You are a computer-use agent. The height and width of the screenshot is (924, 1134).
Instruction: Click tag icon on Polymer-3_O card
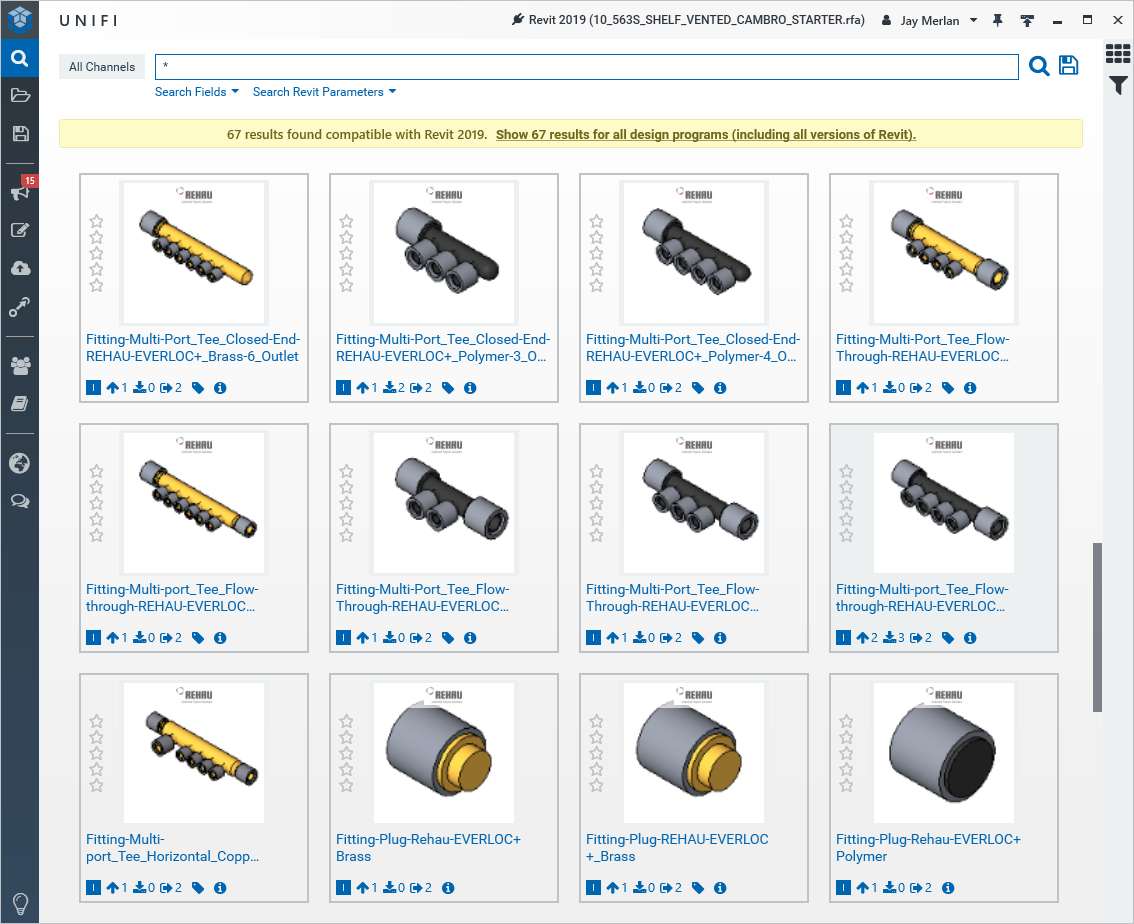(448, 388)
